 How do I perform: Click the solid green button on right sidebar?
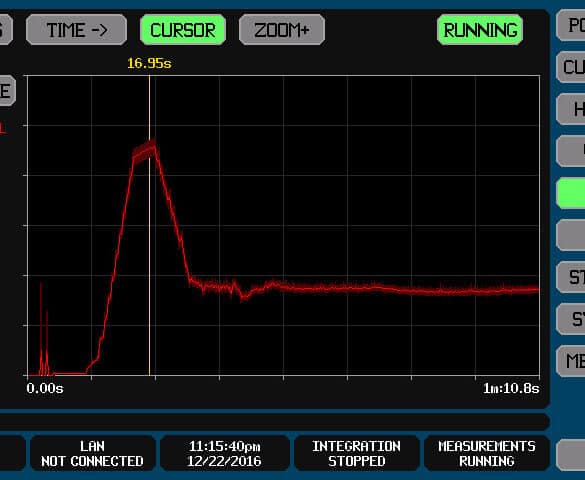pyautogui.click(x=571, y=193)
